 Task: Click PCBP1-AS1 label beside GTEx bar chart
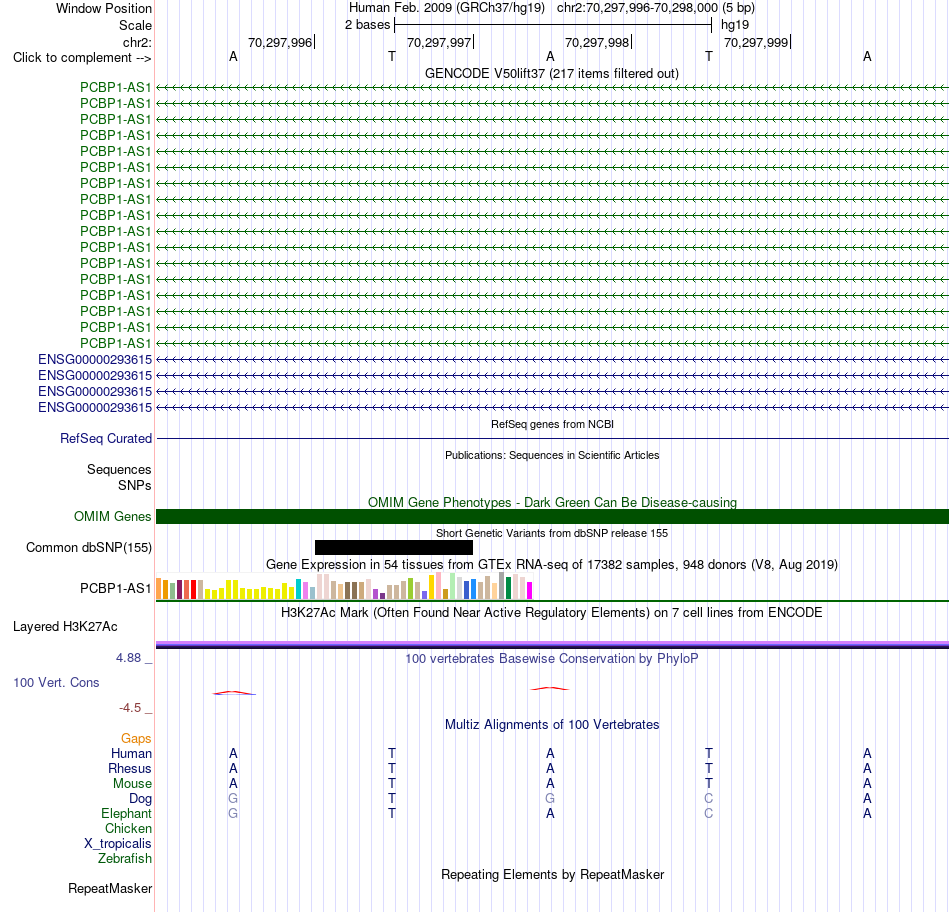(x=115, y=588)
